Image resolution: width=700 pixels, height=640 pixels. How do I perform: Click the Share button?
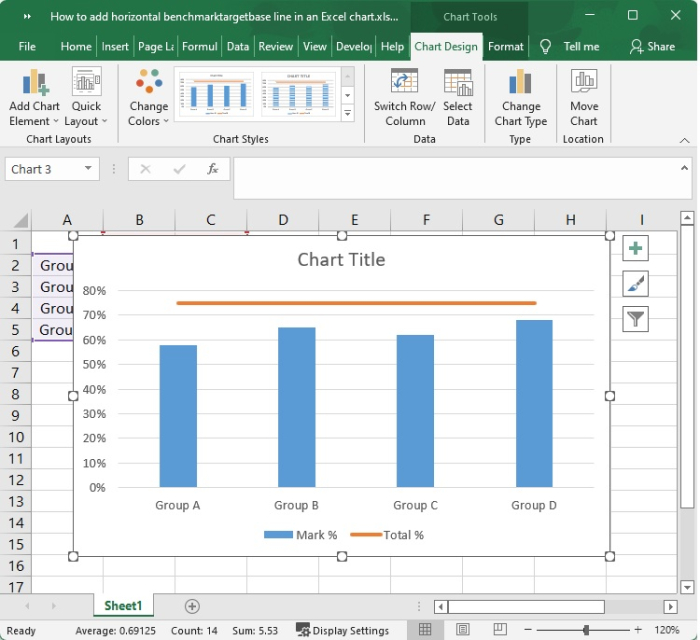652,46
